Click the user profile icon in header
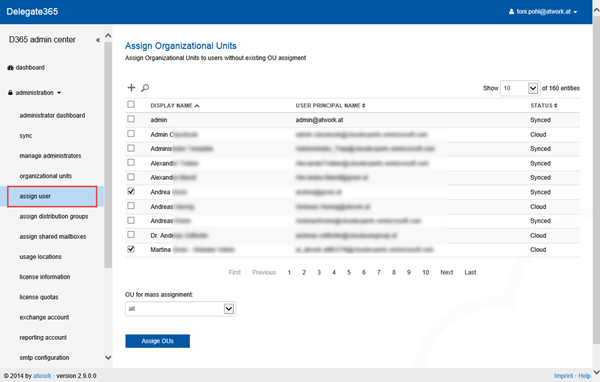Viewport: 600px width, 382px height. click(511, 11)
